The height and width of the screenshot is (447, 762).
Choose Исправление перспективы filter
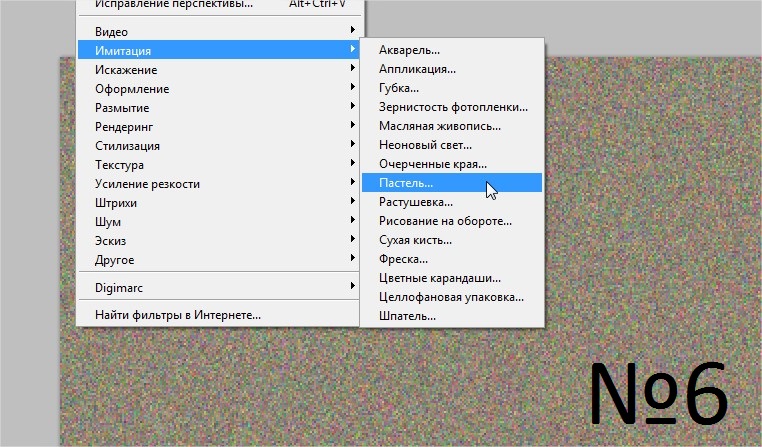click(218, 5)
